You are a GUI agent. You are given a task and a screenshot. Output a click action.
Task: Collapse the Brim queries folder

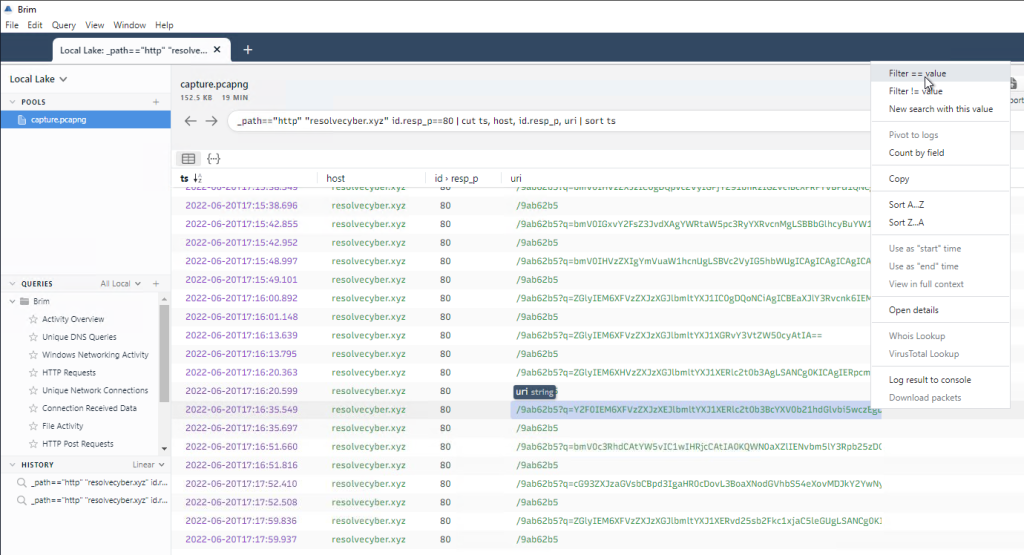12,301
